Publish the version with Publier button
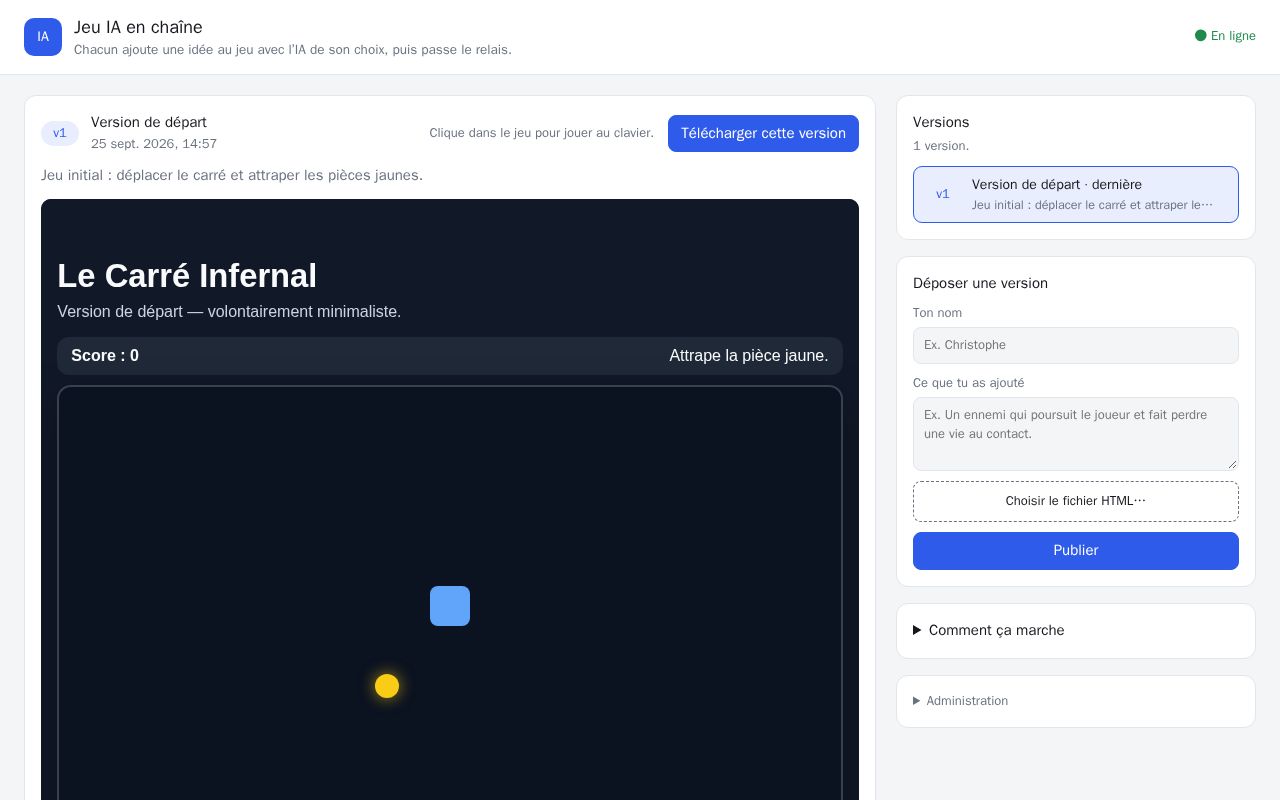This screenshot has width=1280, height=800. click(1076, 551)
